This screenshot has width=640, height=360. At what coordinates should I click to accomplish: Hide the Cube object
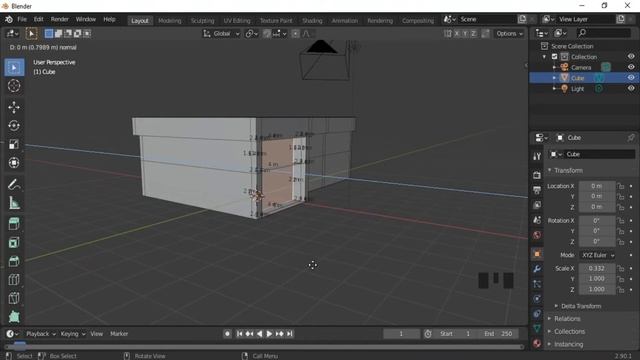(x=631, y=78)
